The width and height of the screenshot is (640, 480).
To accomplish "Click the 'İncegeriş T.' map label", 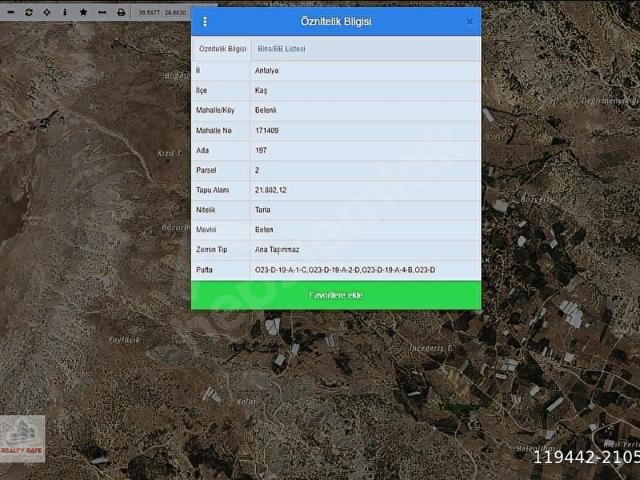I will coord(431,348).
